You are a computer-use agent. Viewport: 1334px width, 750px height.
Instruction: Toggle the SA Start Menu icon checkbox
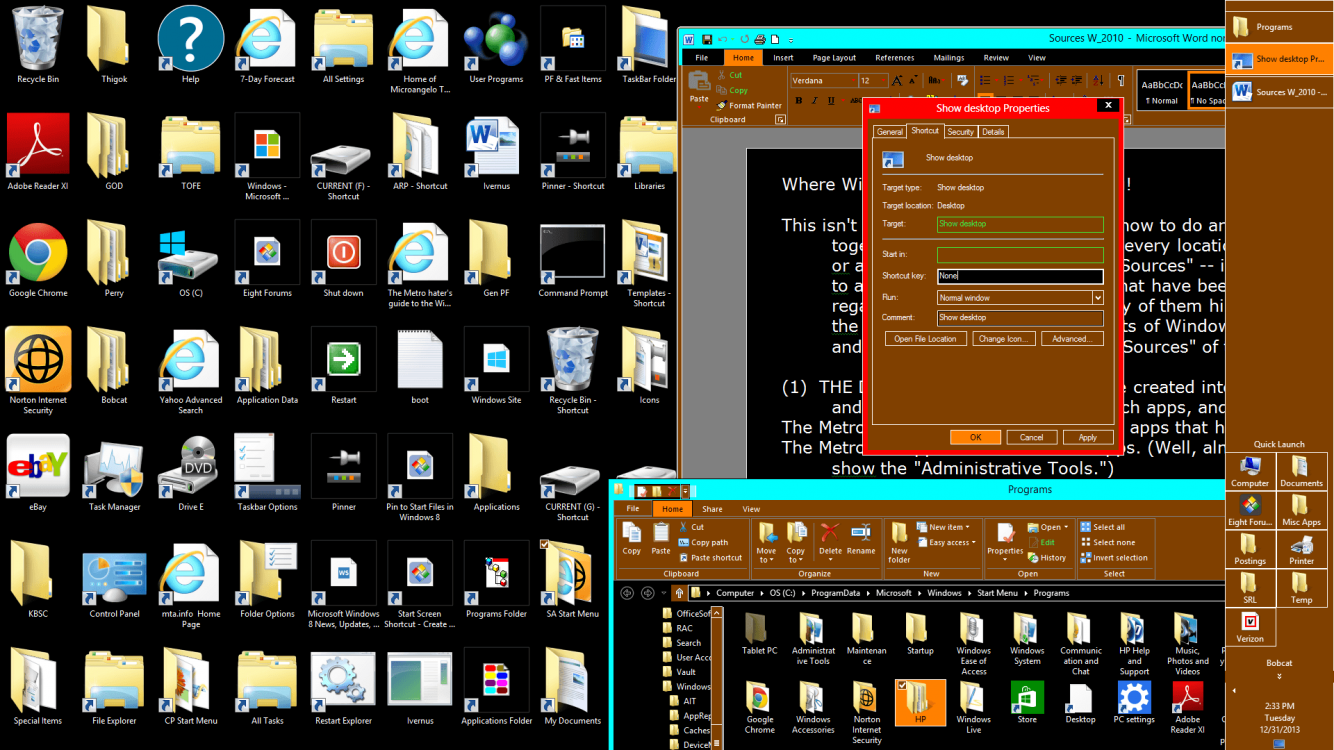pos(544,545)
